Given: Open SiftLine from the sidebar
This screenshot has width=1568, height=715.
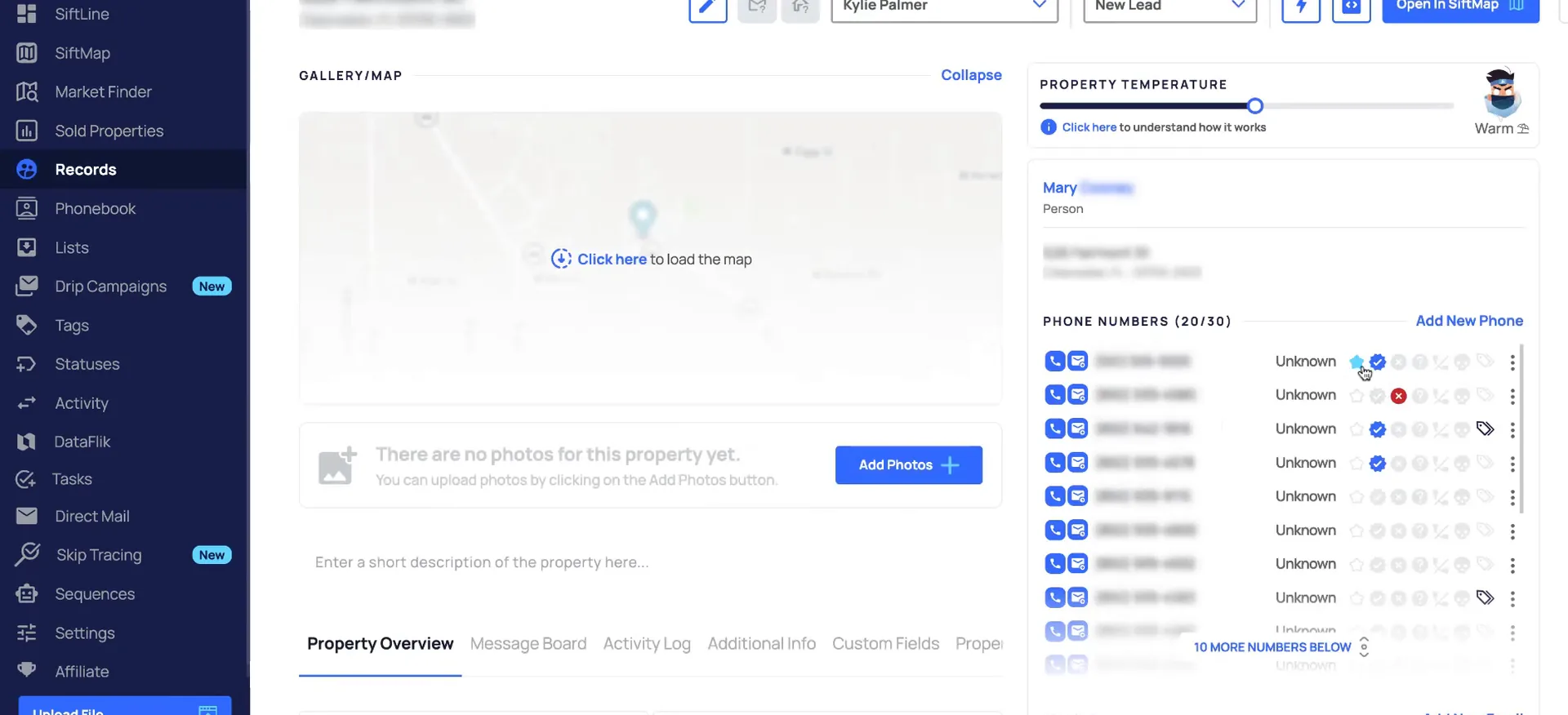Looking at the screenshot, I should (x=82, y=14).
